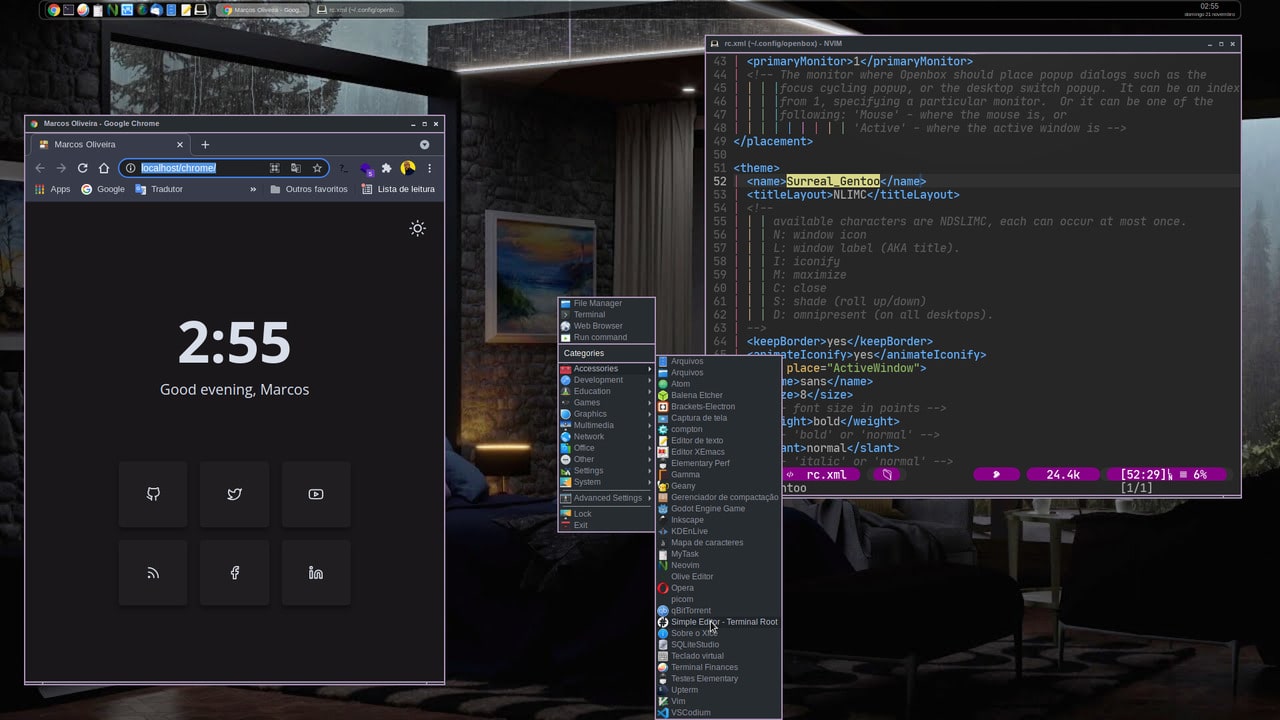Bookmark this page with star icon
This screenshot has width=1280, height=720.
point(317,168)
